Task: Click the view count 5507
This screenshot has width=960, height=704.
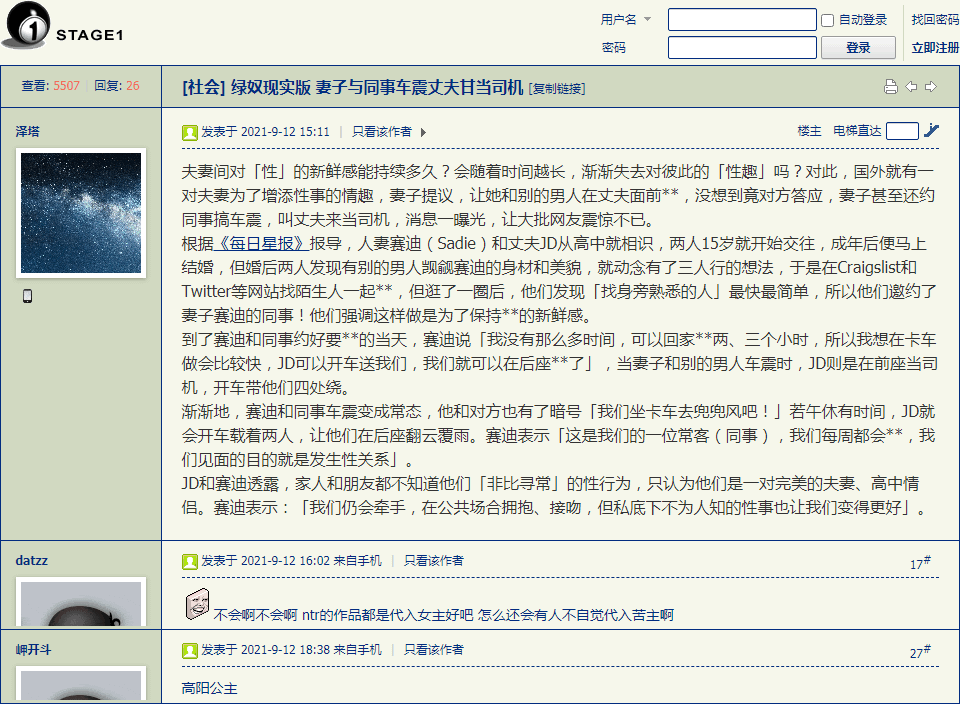Action: pyautogui.click(x=67, y=86)
